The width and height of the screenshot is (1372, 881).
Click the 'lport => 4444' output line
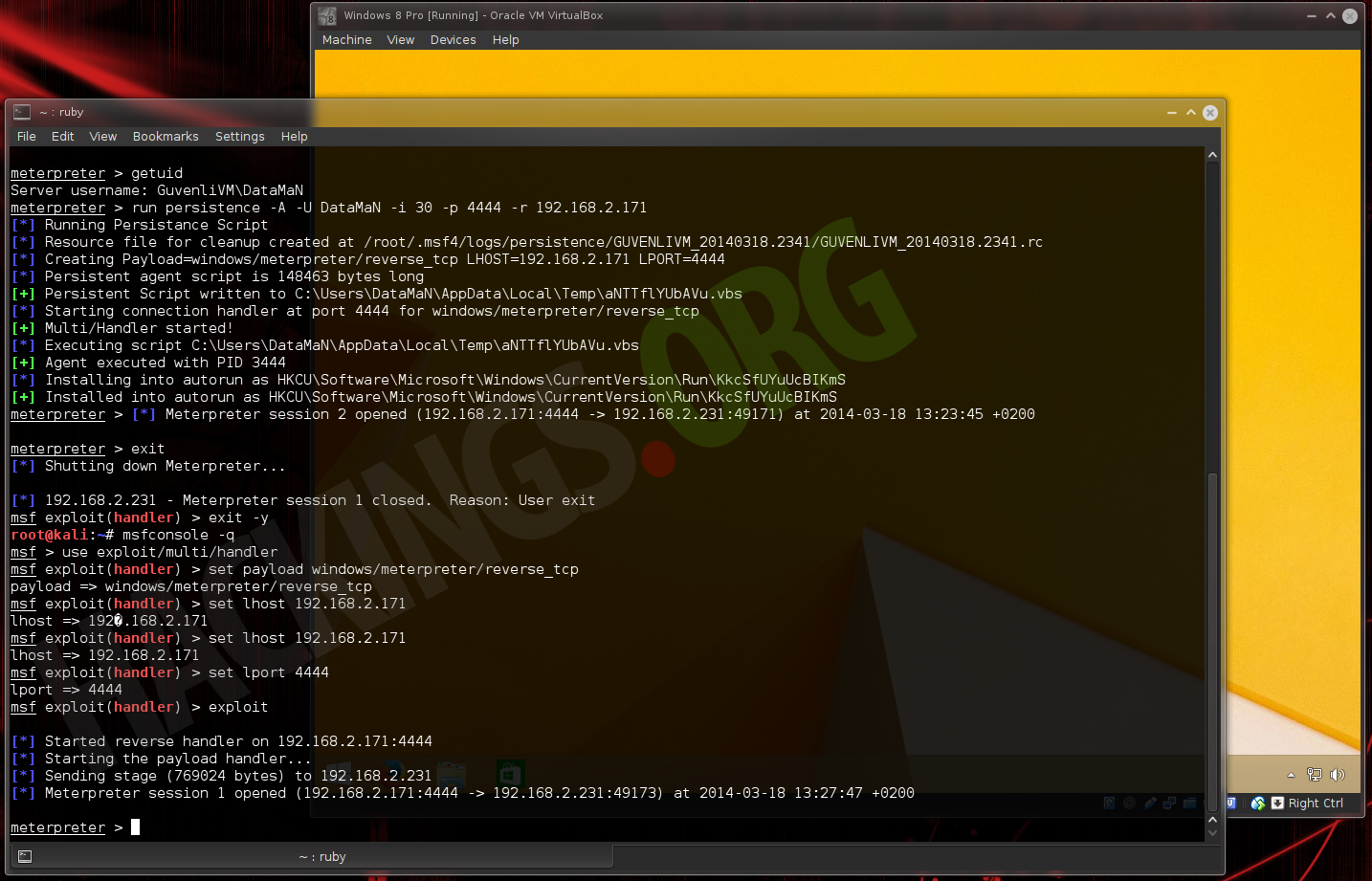point(66,690)
